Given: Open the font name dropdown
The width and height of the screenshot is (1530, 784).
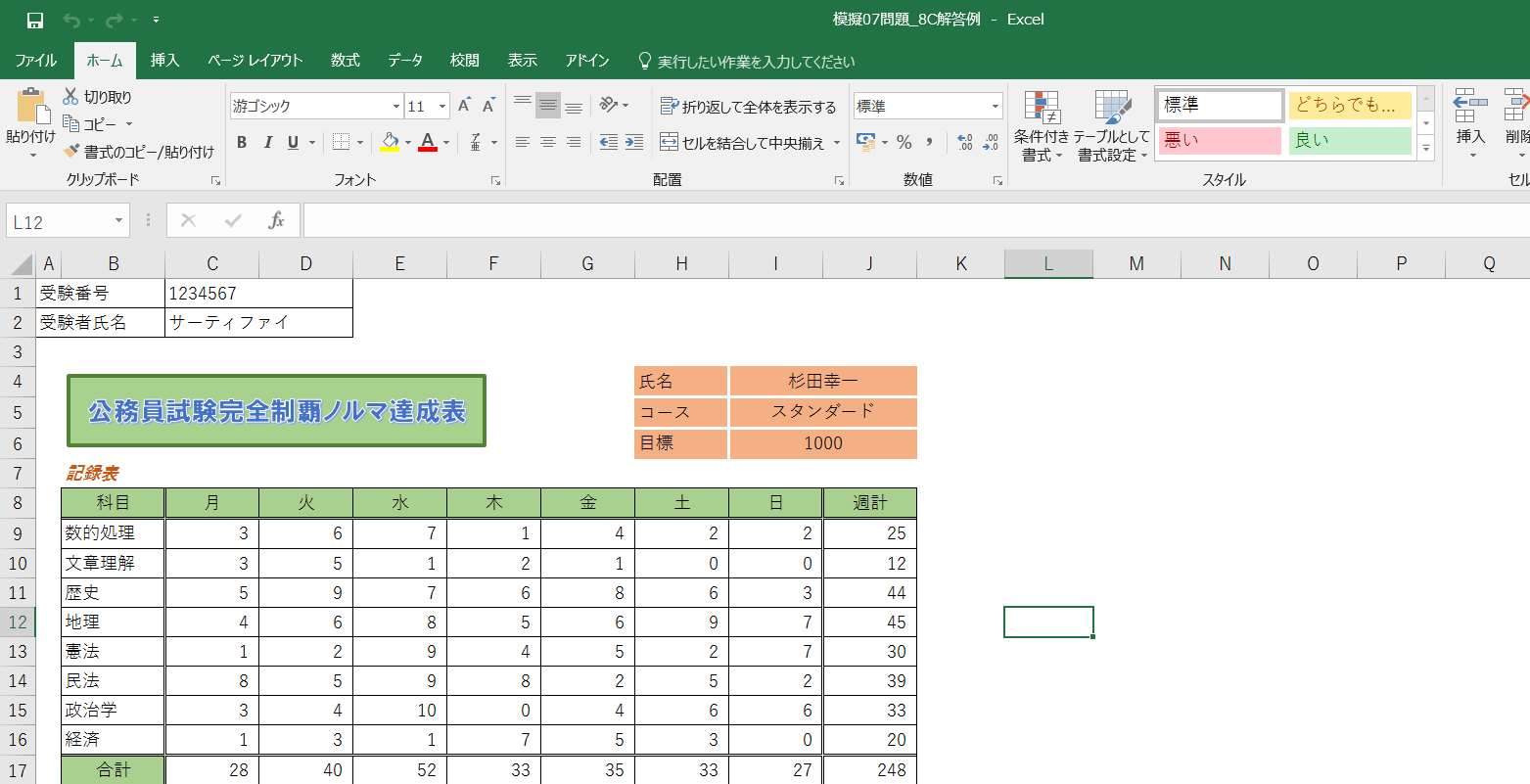Looking at the screenshot, I should [x=395, y=107].
